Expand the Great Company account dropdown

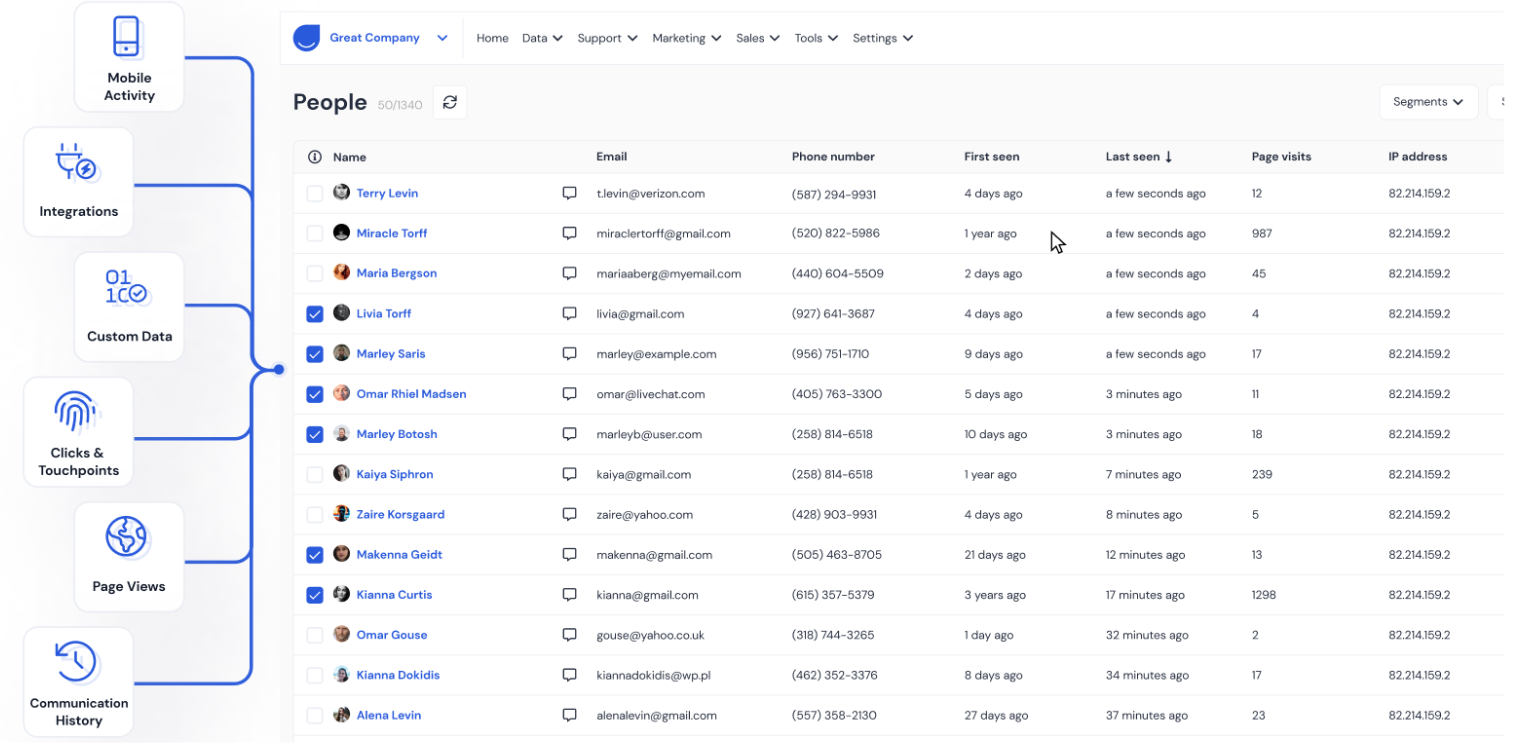tap(442, 38)
